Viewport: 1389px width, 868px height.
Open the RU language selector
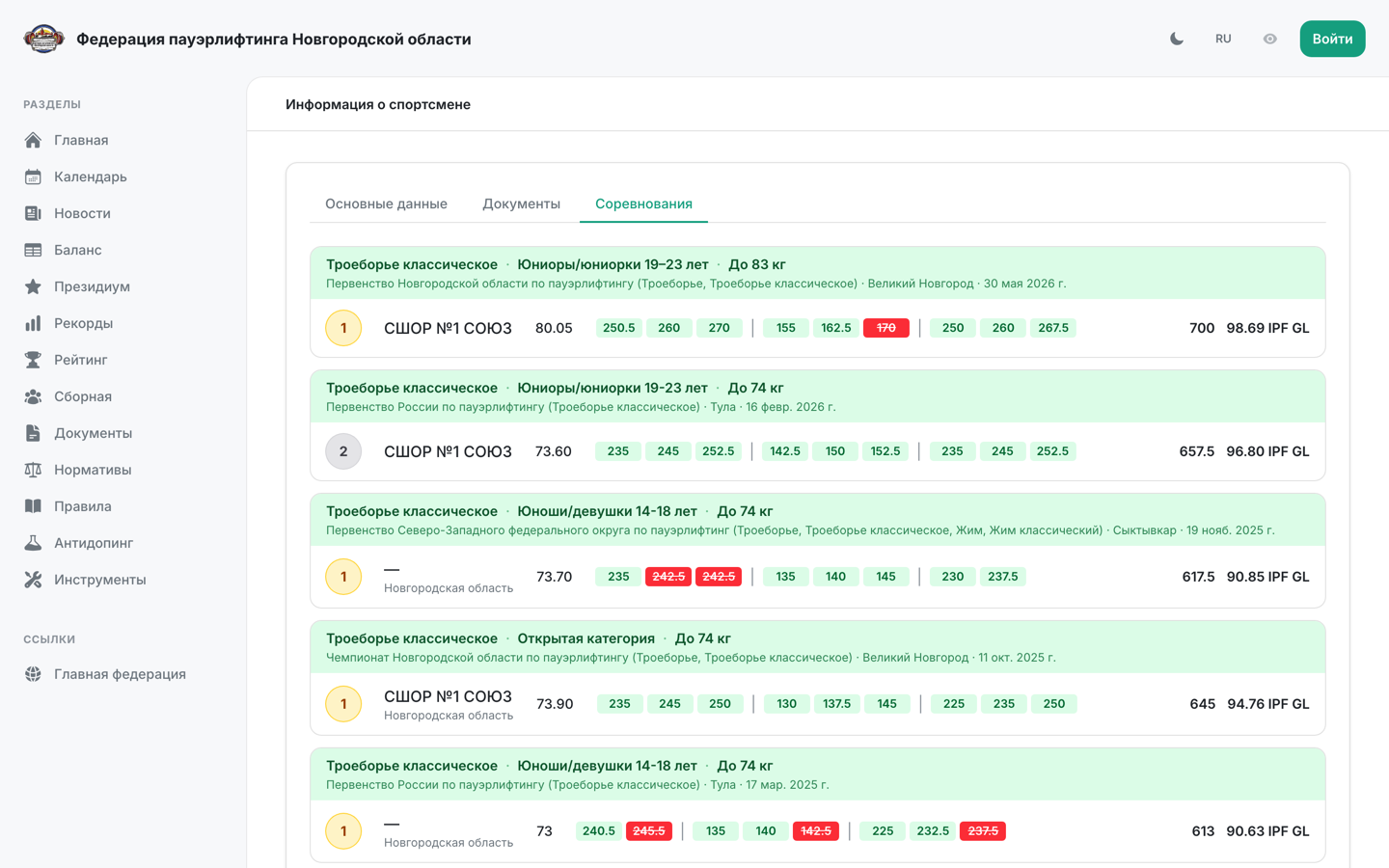click(x=1223, y=39)
